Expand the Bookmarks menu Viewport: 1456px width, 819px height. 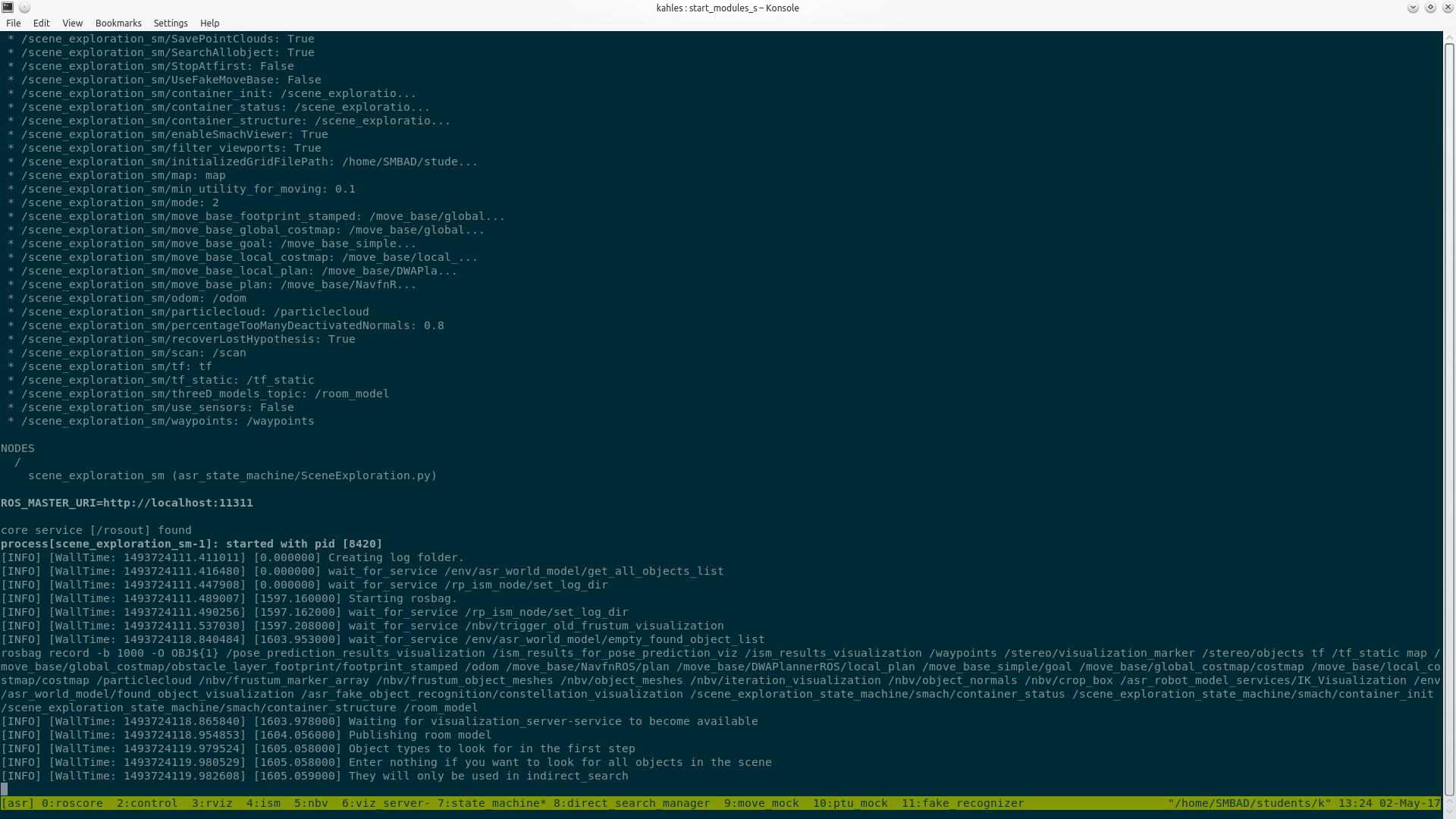pyautogui.click(x=118, y=24)
